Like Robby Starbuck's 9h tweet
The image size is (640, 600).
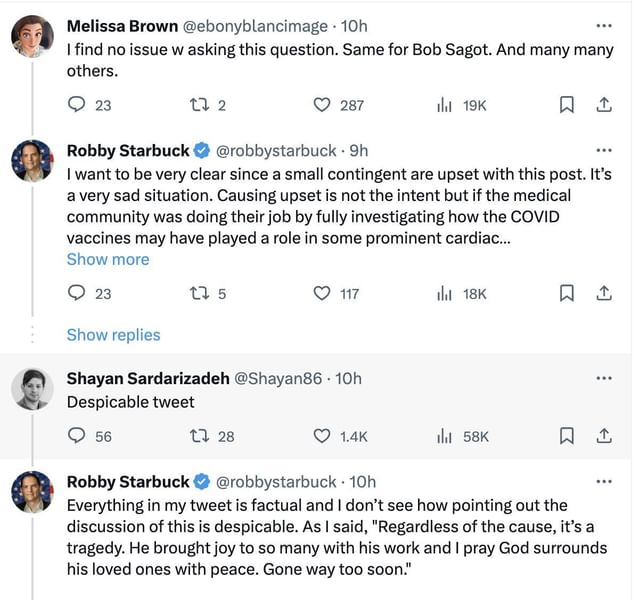pos(322,294)
